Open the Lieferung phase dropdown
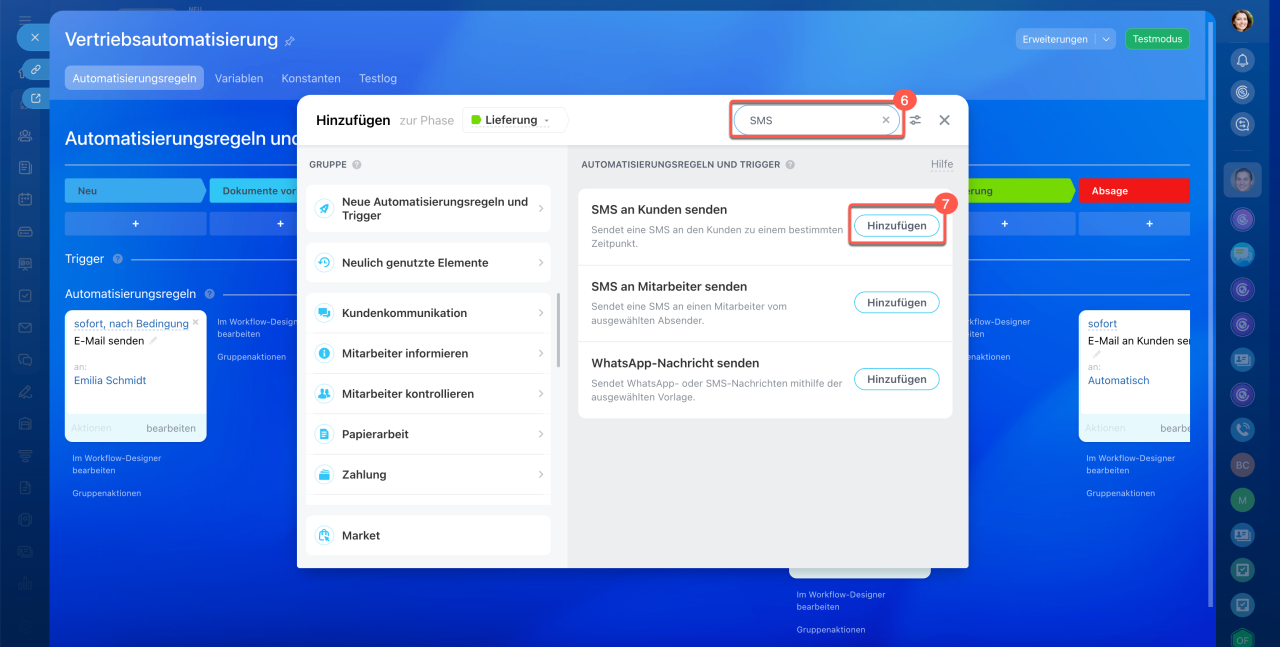Image resolution: width=1280 pixels, height=647 pixels. click(513, 120)
